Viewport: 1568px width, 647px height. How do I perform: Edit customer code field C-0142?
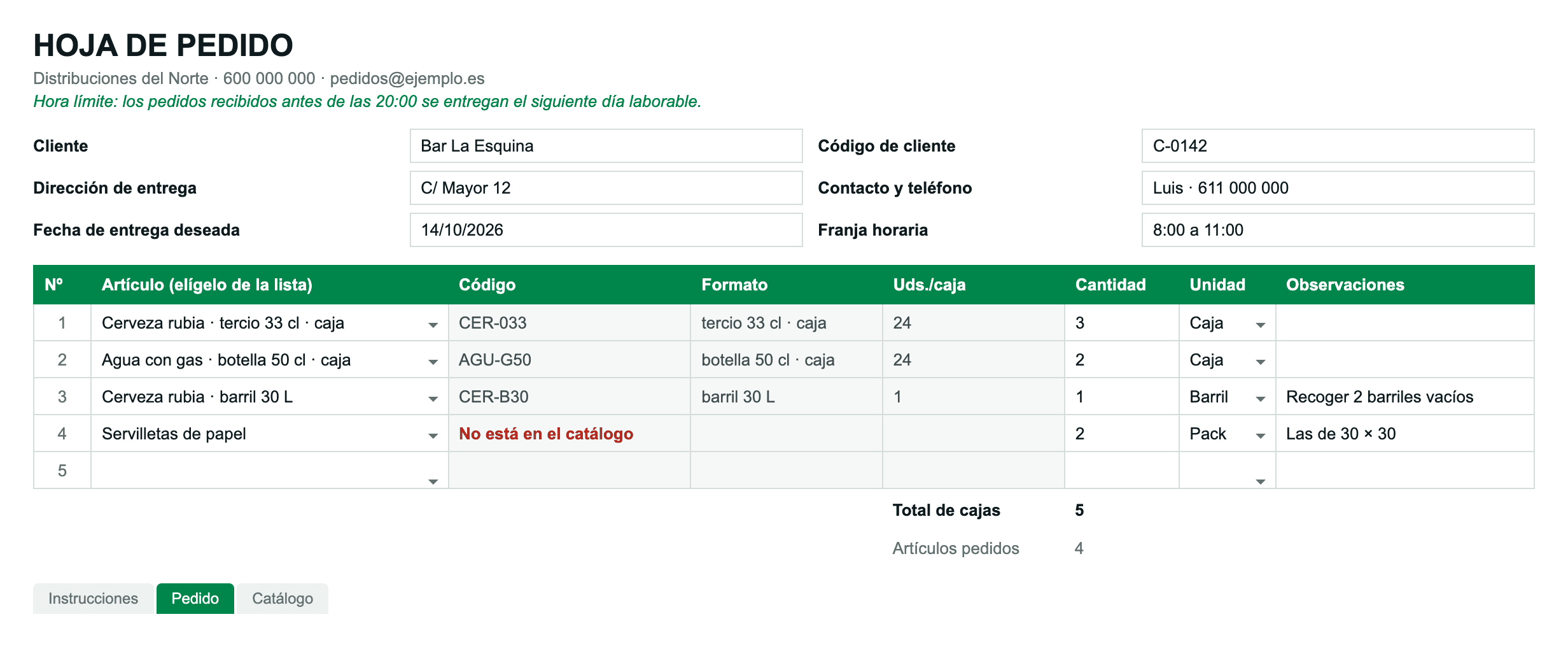point(1338,146)
